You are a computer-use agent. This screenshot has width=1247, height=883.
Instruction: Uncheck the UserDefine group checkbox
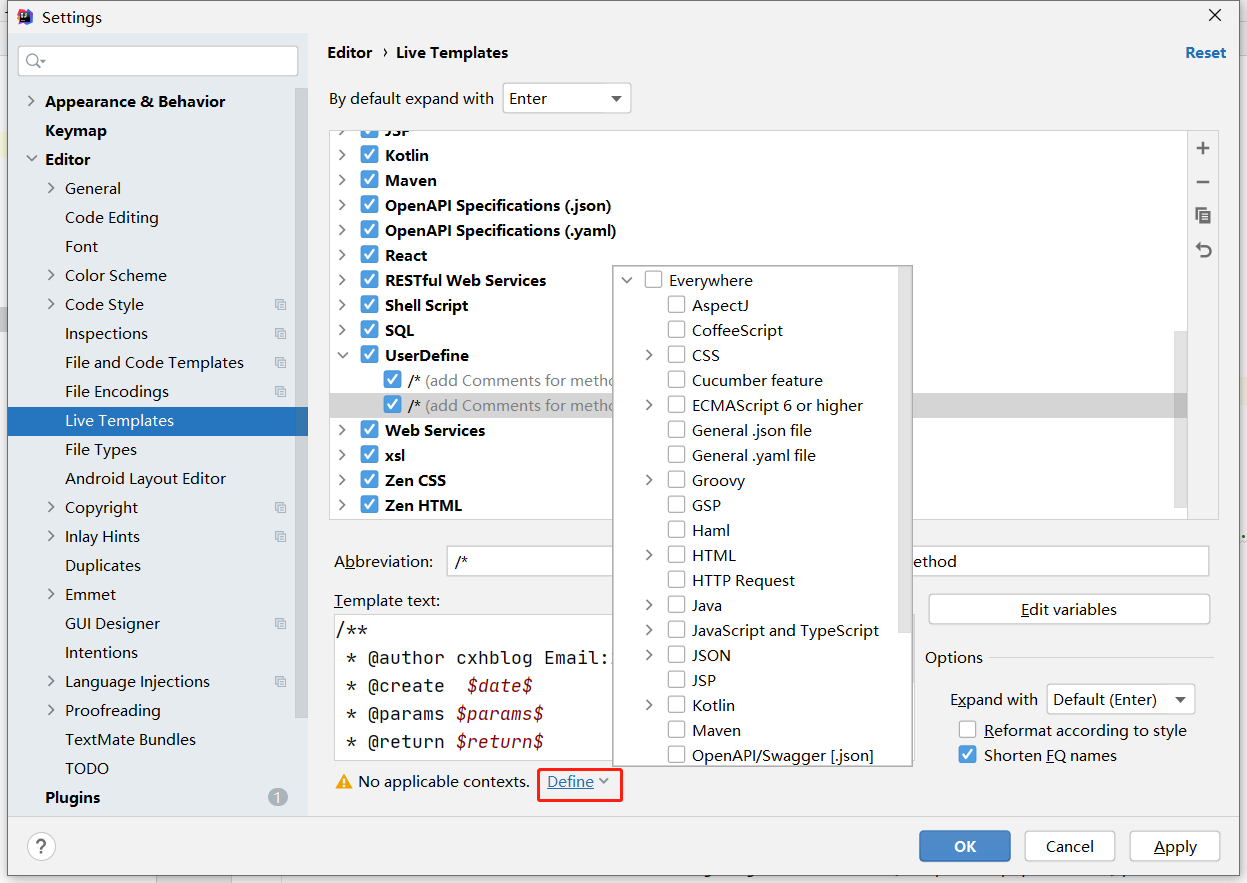[x=369, y=355]
